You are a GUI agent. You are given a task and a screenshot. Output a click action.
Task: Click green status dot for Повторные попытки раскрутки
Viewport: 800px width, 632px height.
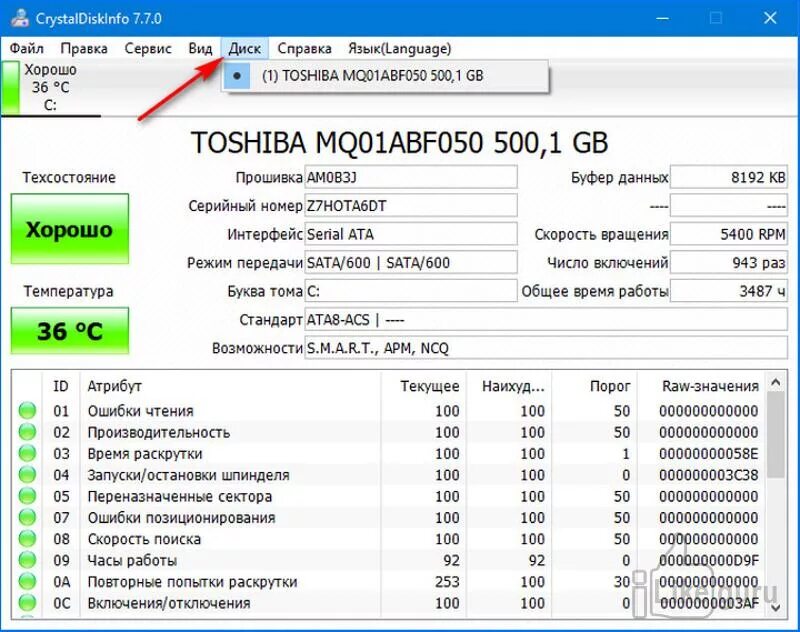point(27,582)
